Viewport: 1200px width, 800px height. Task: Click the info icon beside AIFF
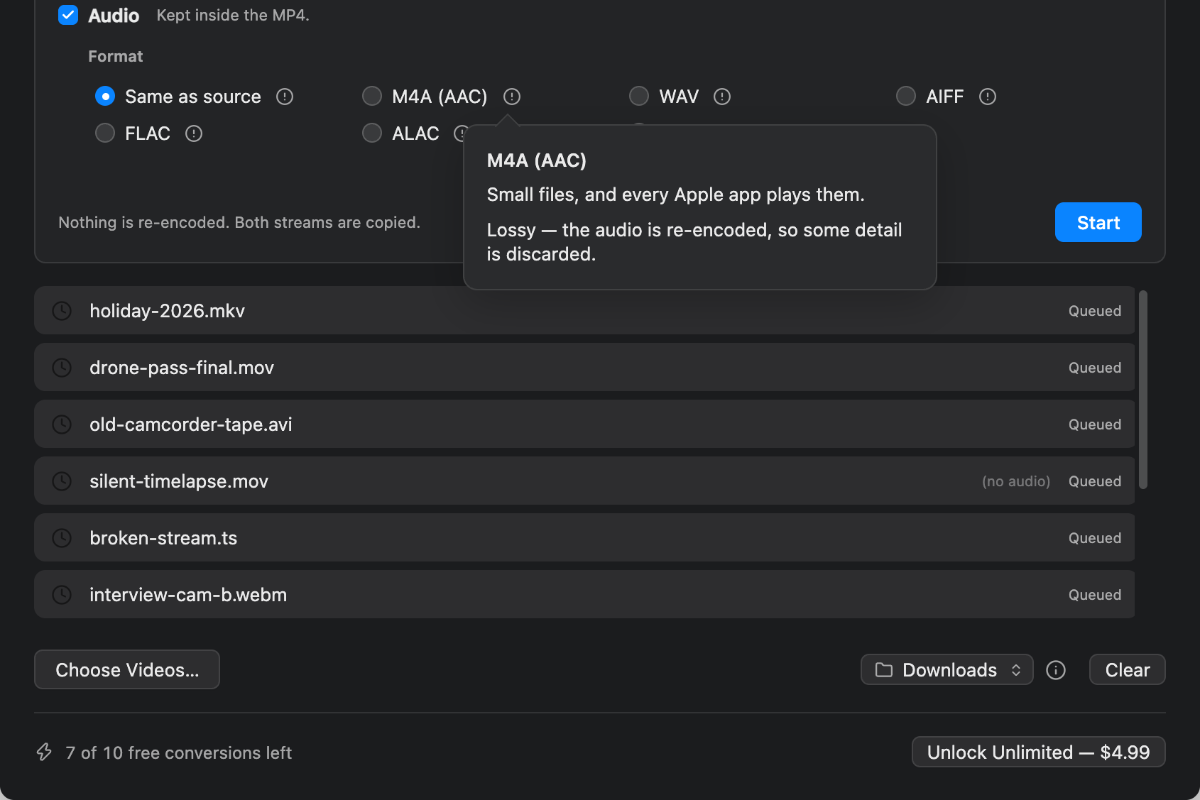point(988,97)
